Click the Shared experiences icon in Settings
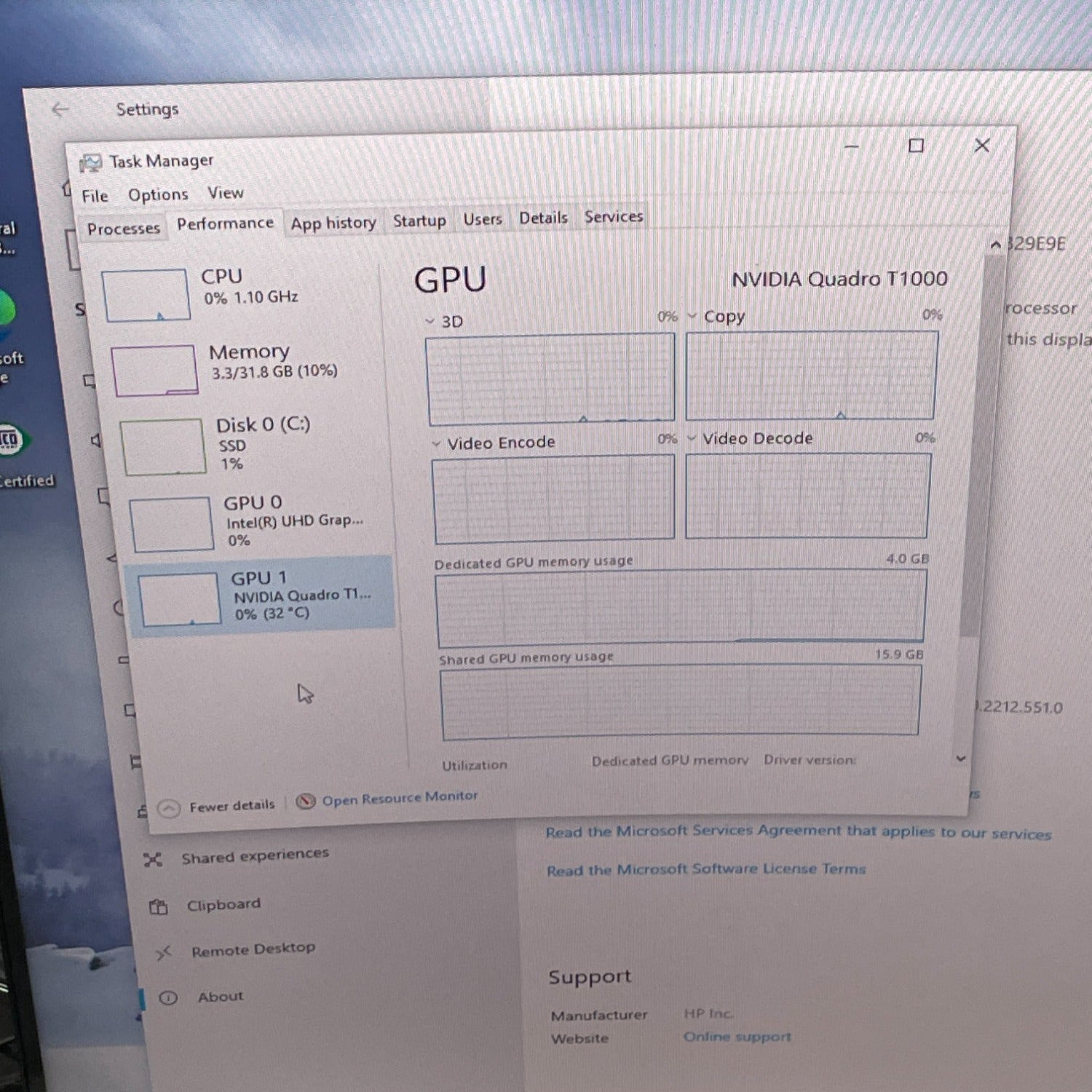 153,860
